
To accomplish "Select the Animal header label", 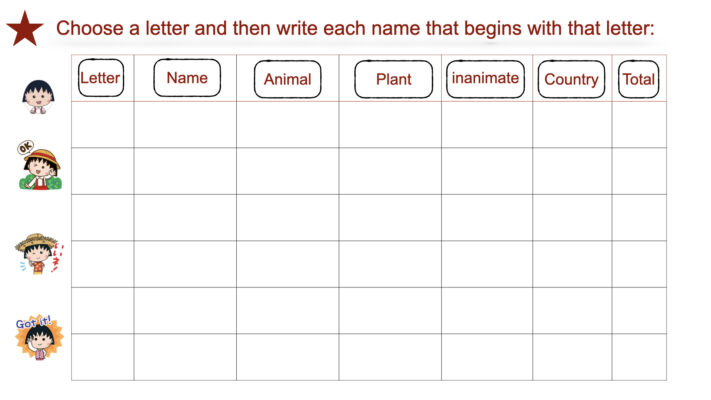I will pyautogui.click(x=287, y=79).
